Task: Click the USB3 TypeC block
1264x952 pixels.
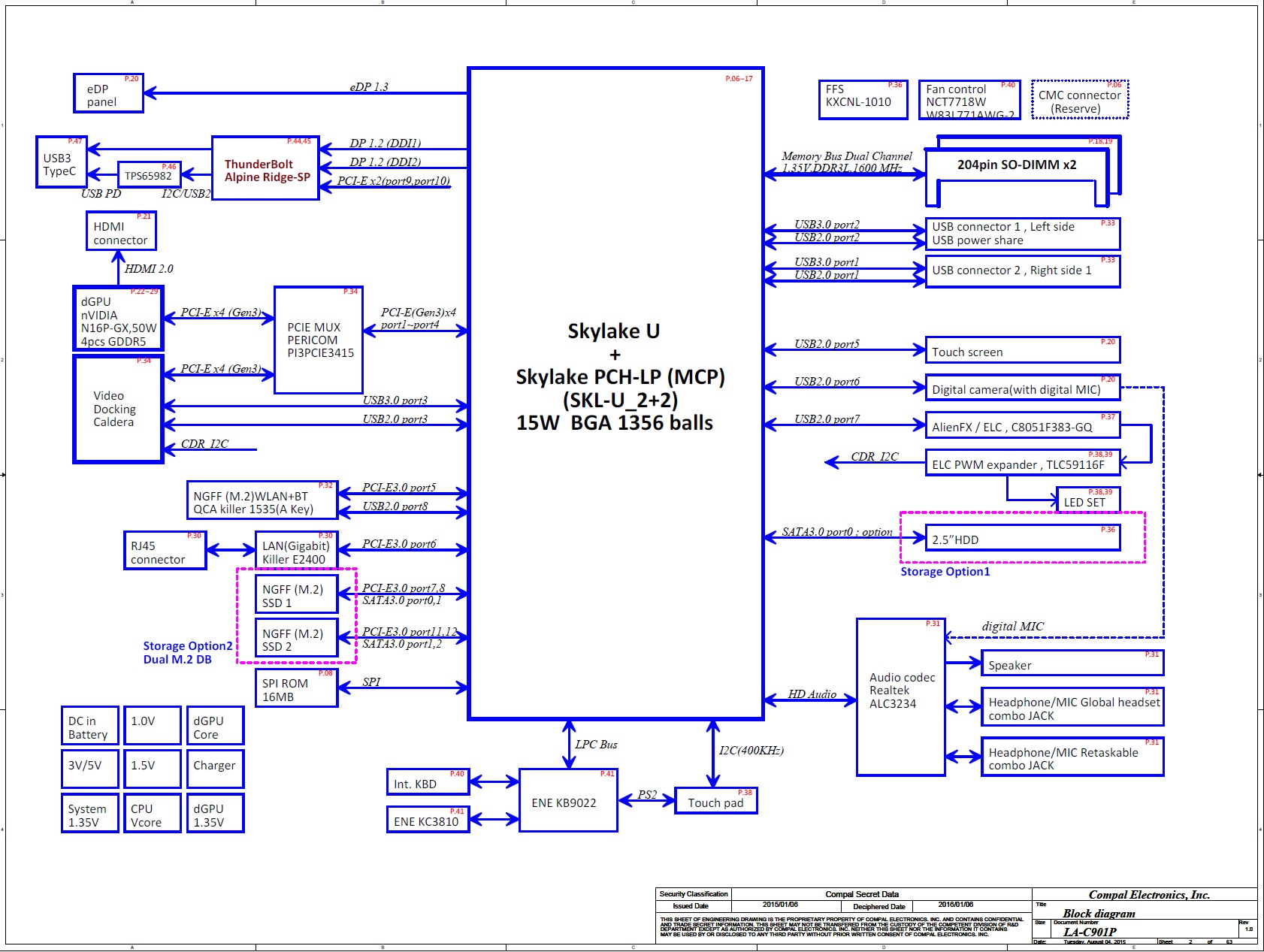Action: coord(61,163)
